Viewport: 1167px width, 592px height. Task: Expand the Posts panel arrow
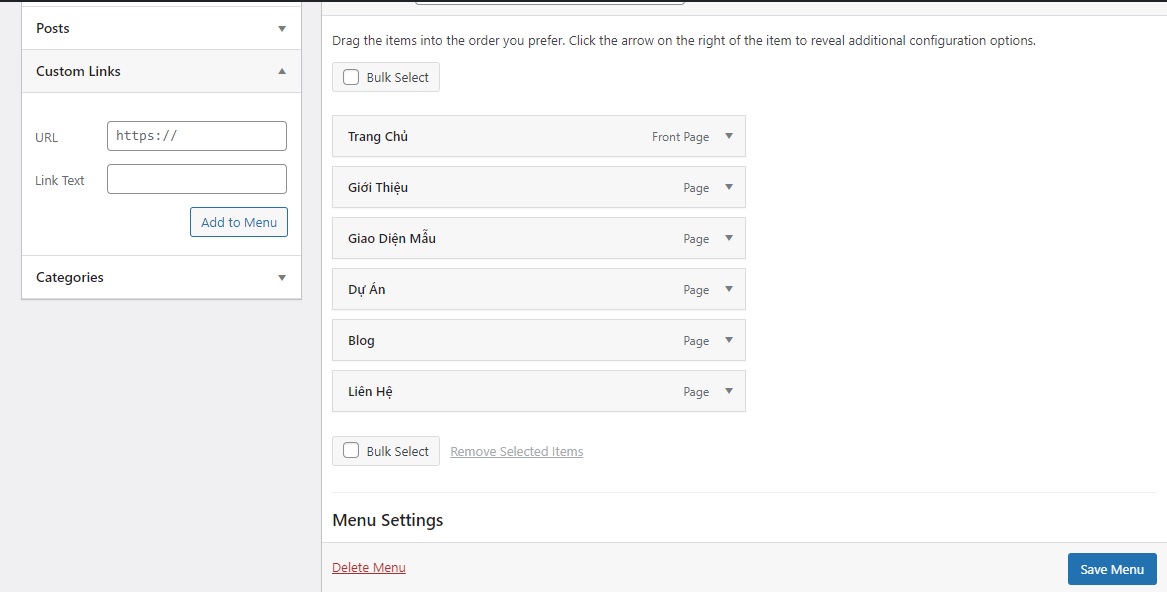pyautogui.click(x=282, y=28)
